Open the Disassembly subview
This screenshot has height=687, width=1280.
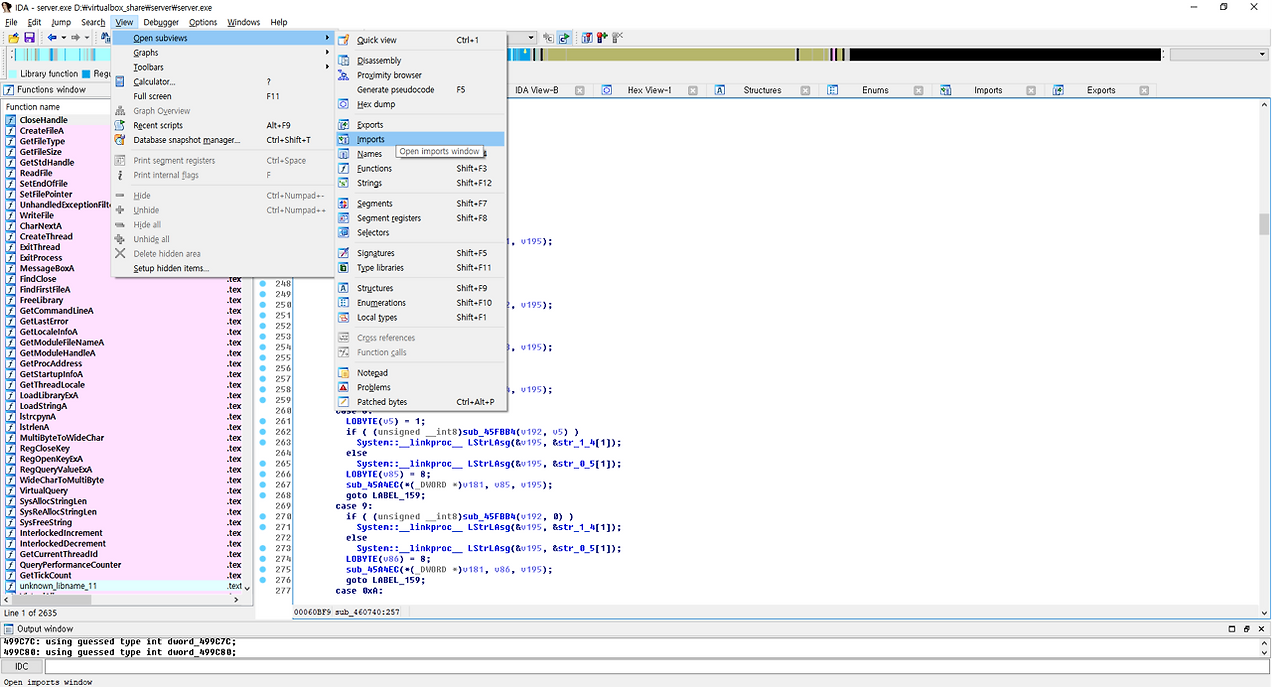pyautogui.click(x=420, y=61)
